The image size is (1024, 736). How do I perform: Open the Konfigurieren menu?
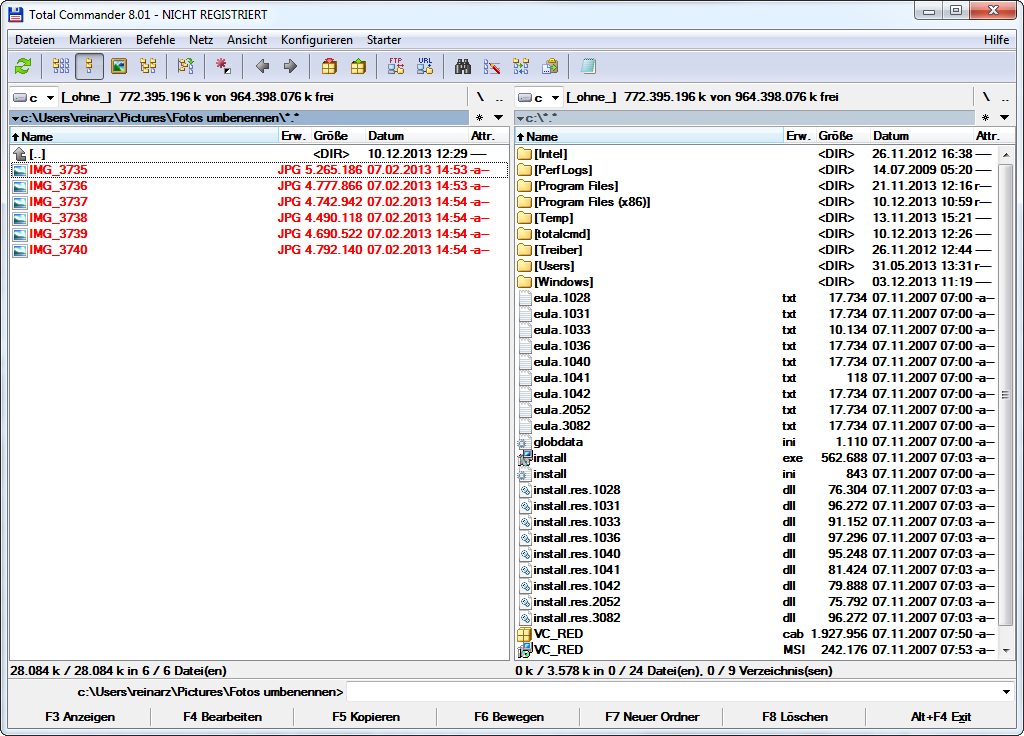click(316, 40)
